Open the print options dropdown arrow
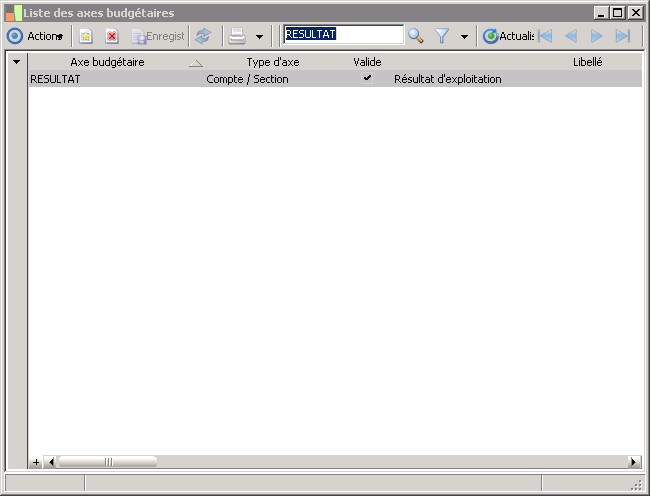Viewport: 650px width, 496px height. coord(260,36)
